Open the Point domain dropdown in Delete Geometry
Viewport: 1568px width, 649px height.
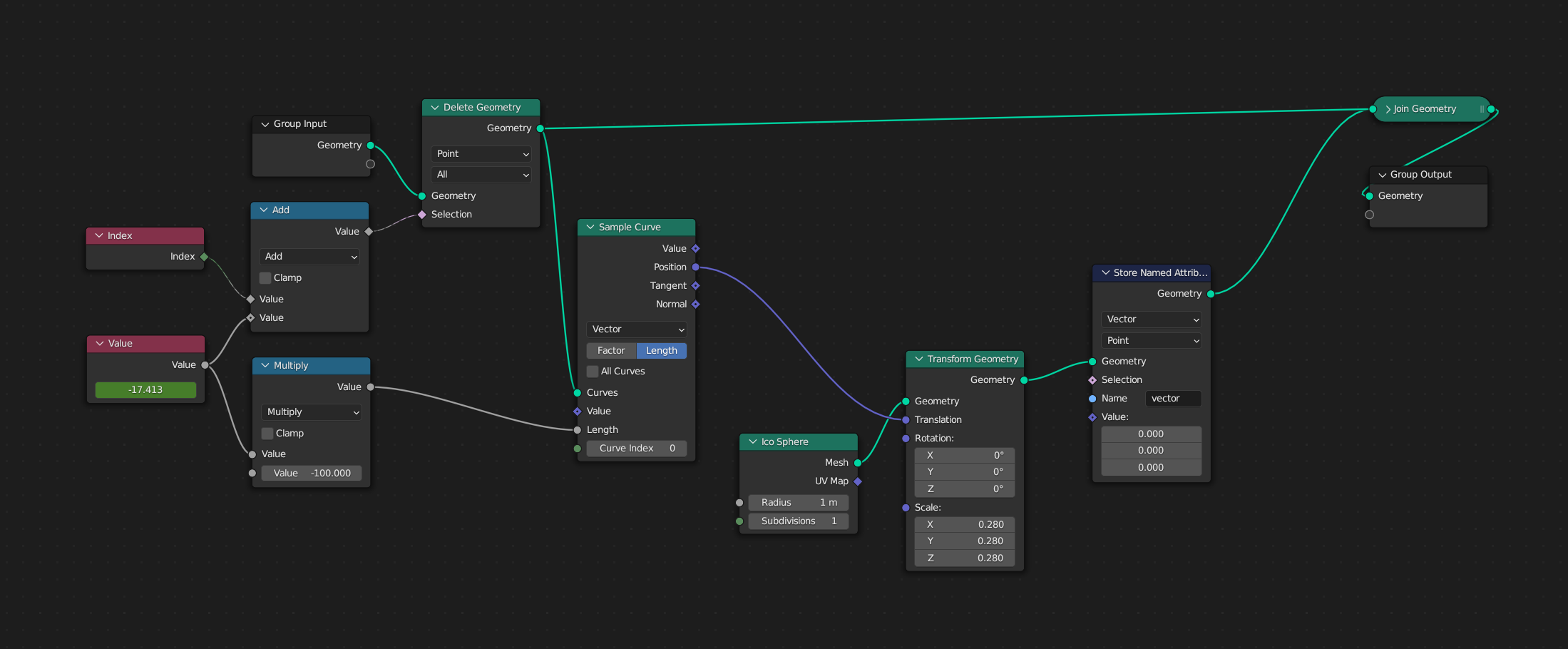point(481,154)
